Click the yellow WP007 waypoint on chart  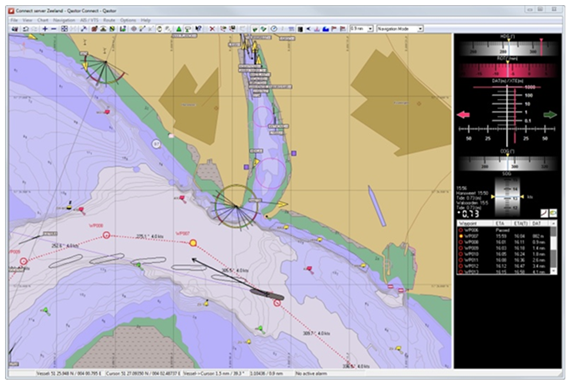(x=193, y=243)
